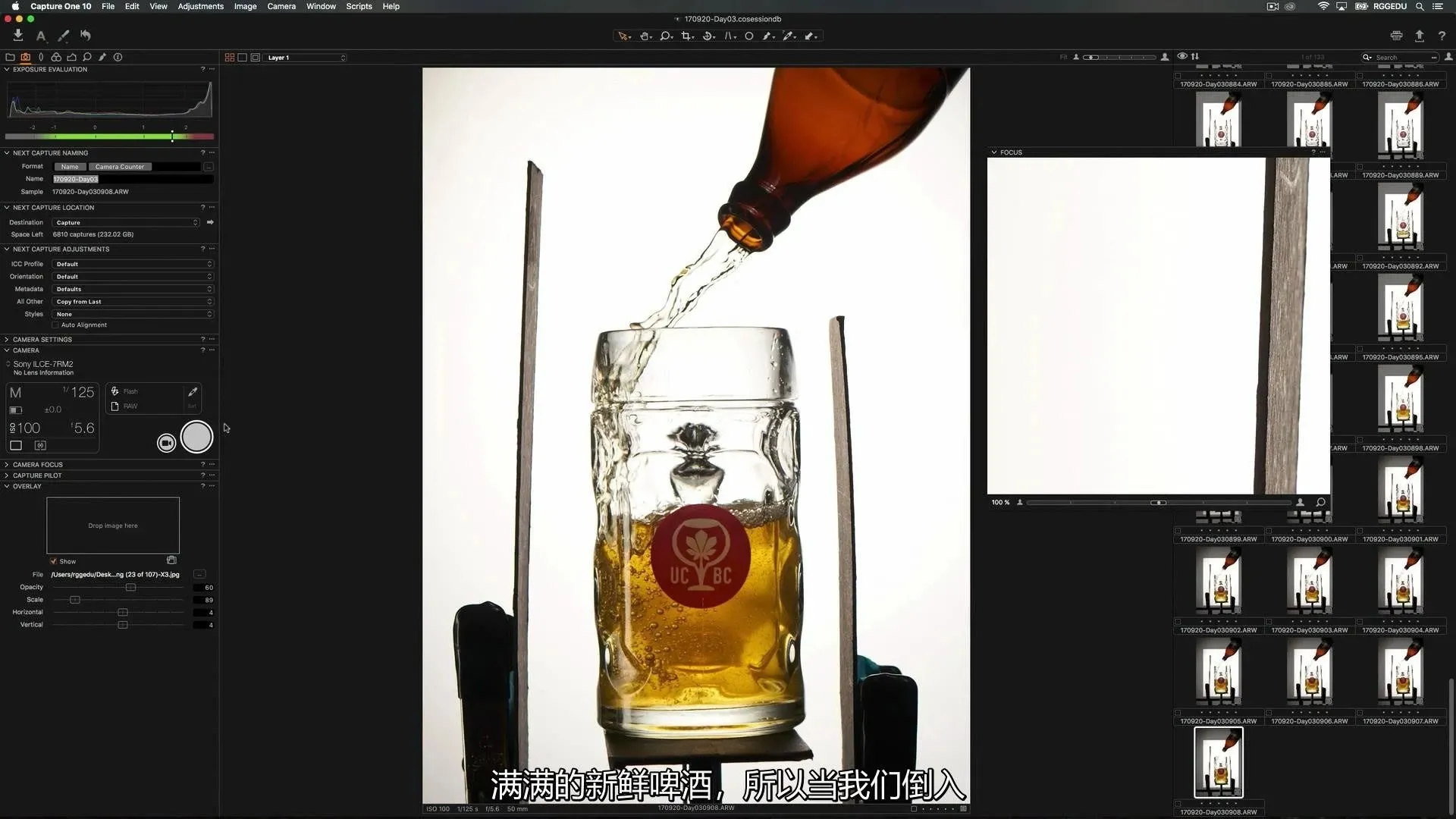
Task: Open the ICC Profile dropdown
Action: [133, 264]
